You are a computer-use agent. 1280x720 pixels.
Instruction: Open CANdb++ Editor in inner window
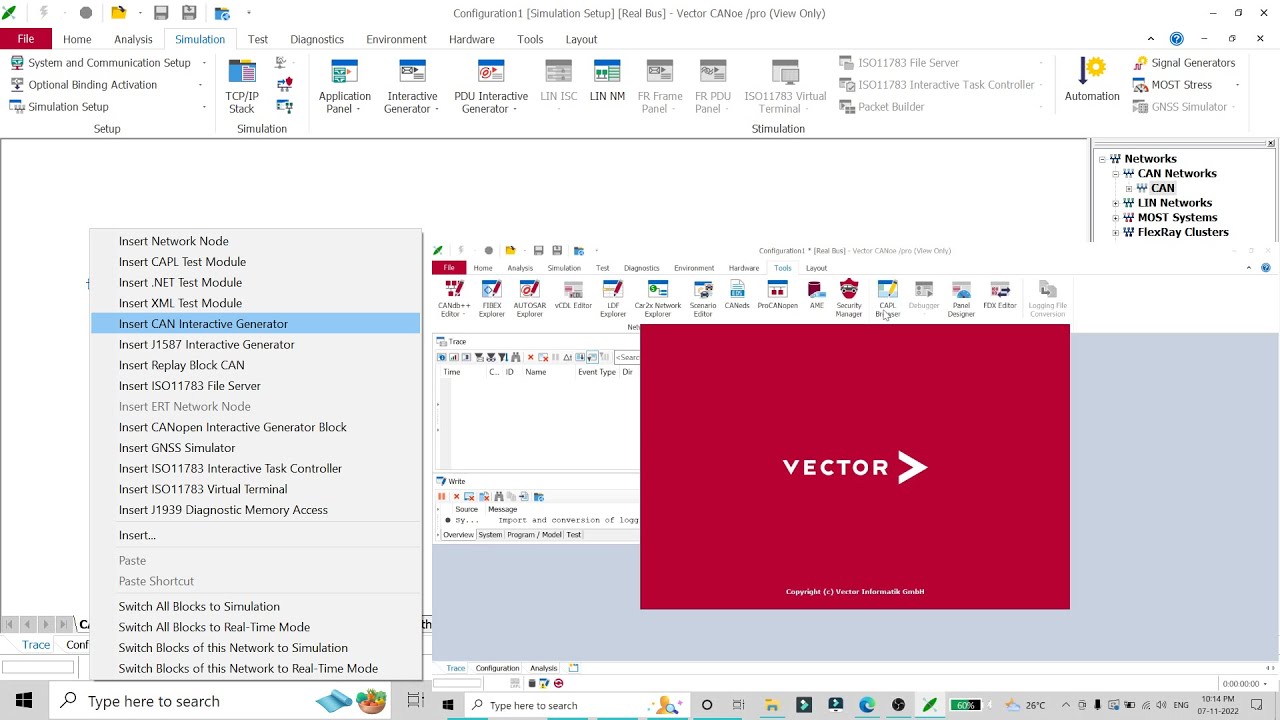[455, 299]
